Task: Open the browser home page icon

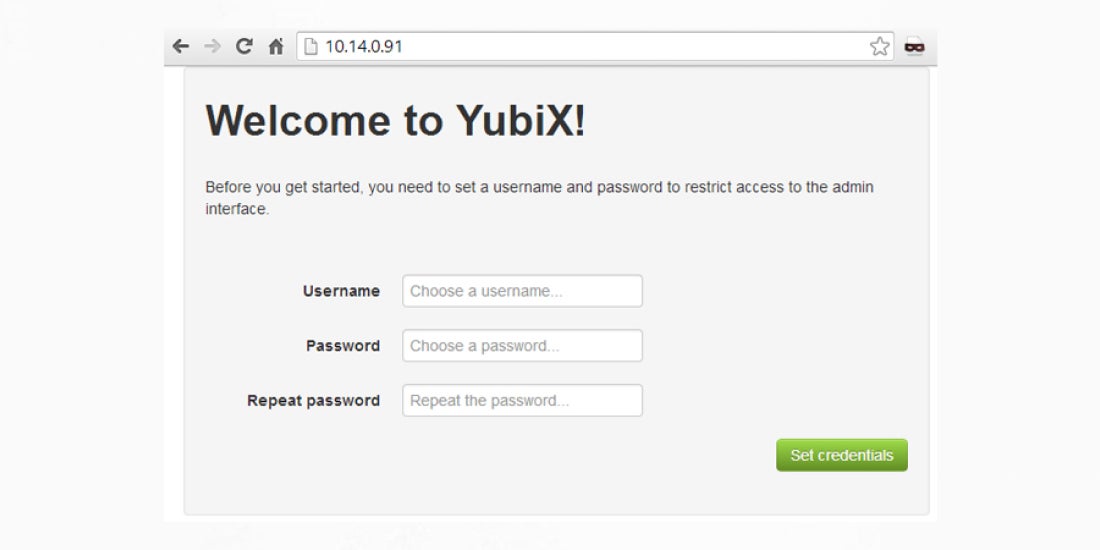Action: point(276,46)
